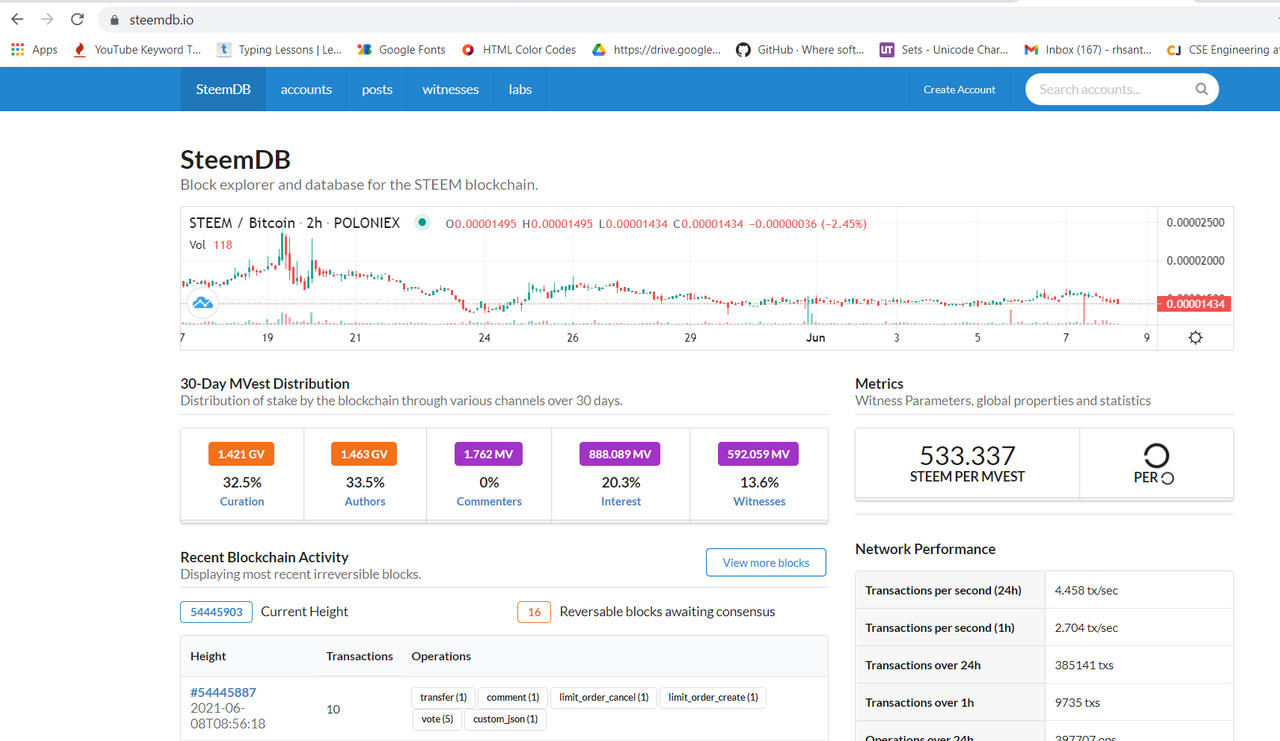Focus the Search accounts input field
The image size is (1280, 741).
[1121, 89]
